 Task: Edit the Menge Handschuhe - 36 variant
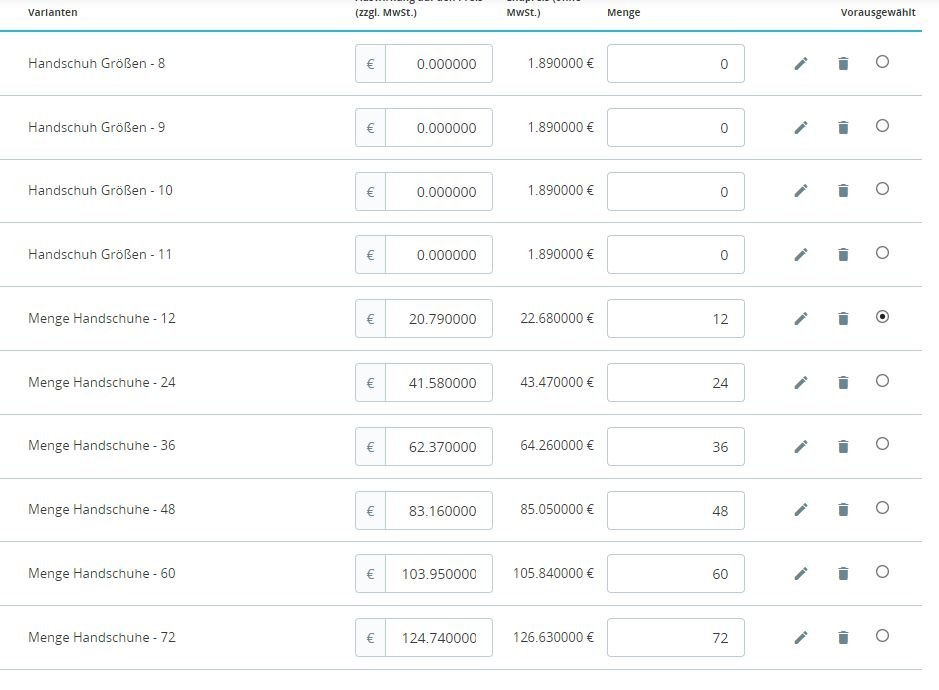pos(801,447)
